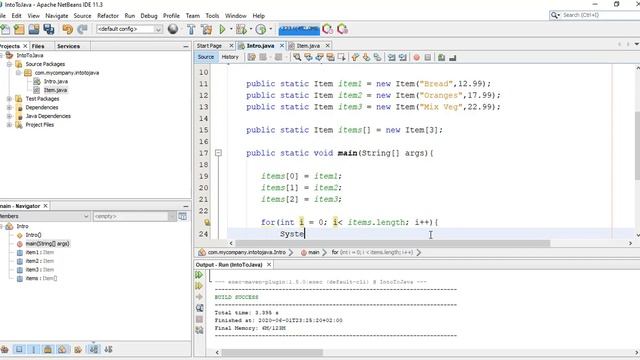The width and height of the screenshot is (640, 360).
Task: Click com.mycompany.intotojava.Intro in the breadcrumb
Action: click(x=247, y=252)
